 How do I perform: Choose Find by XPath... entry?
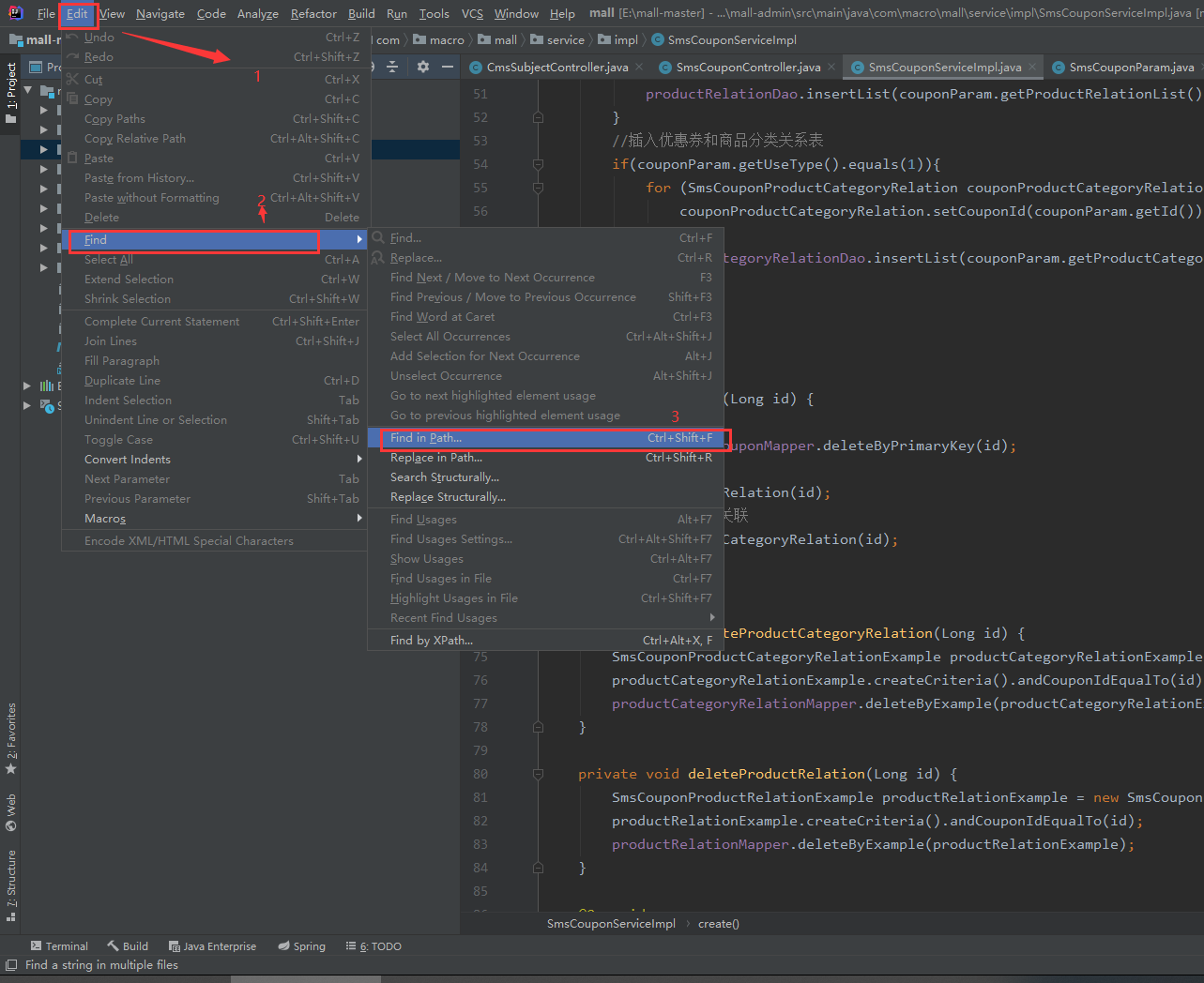(545, 641)
